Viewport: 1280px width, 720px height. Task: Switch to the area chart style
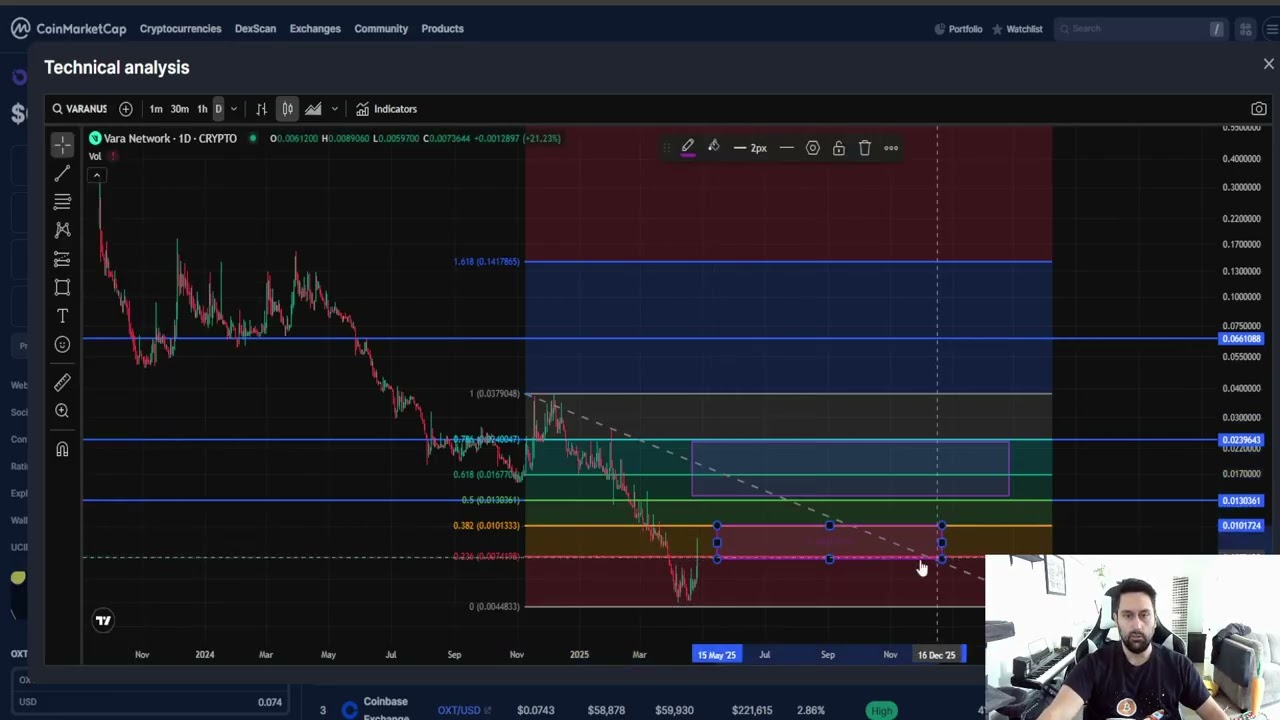click(x=313, y=109)
